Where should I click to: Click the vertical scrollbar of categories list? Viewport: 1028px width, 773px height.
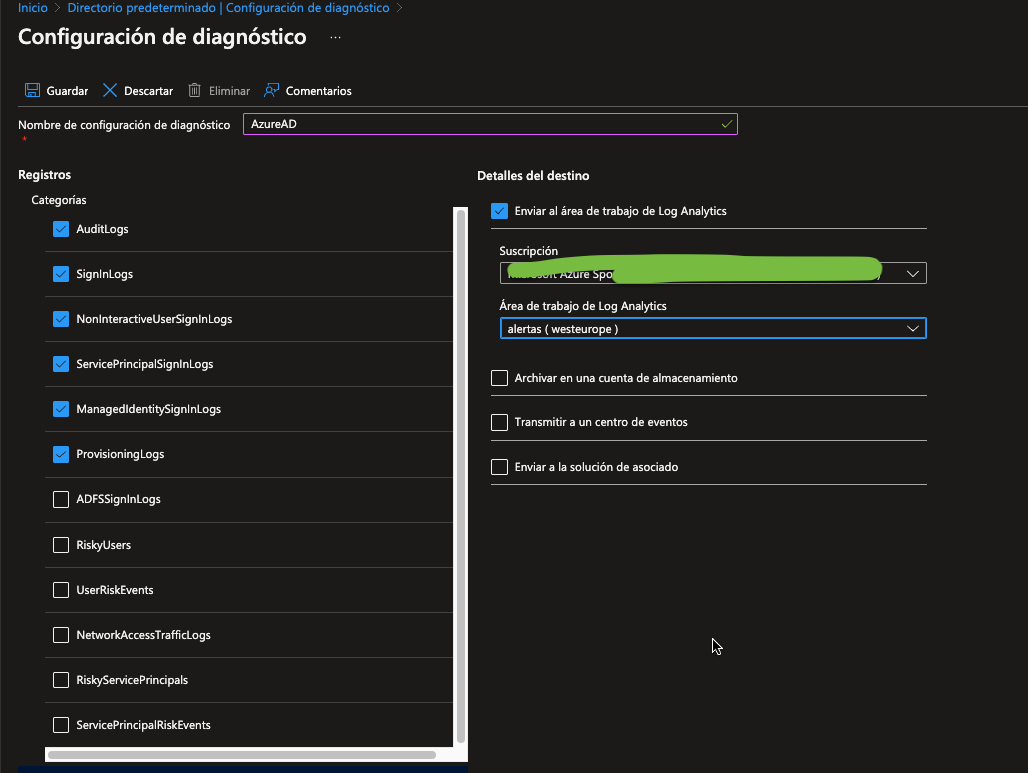click(x=461, y=470)
